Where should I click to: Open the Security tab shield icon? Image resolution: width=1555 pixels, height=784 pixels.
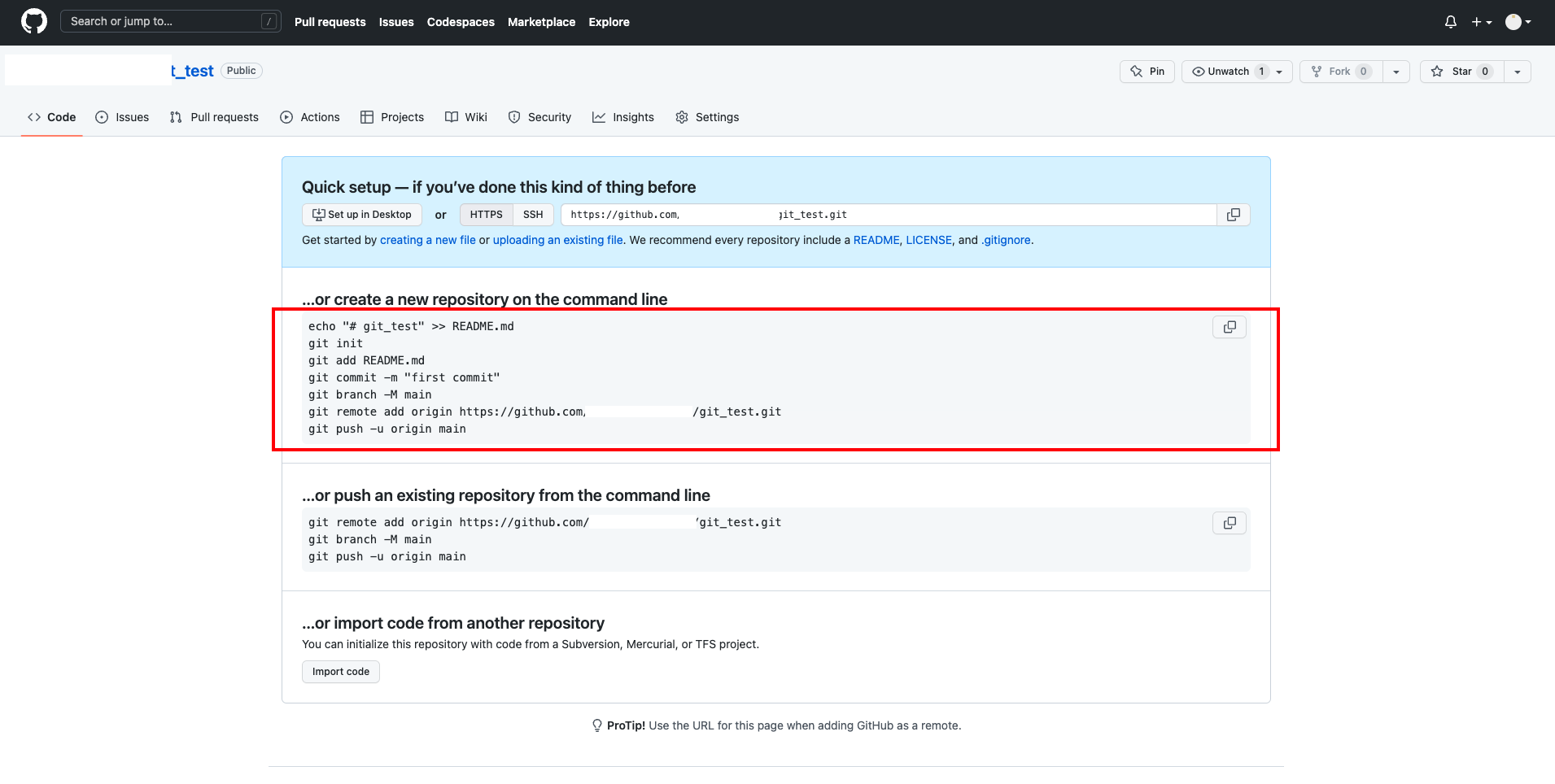[x=514, y=117]
